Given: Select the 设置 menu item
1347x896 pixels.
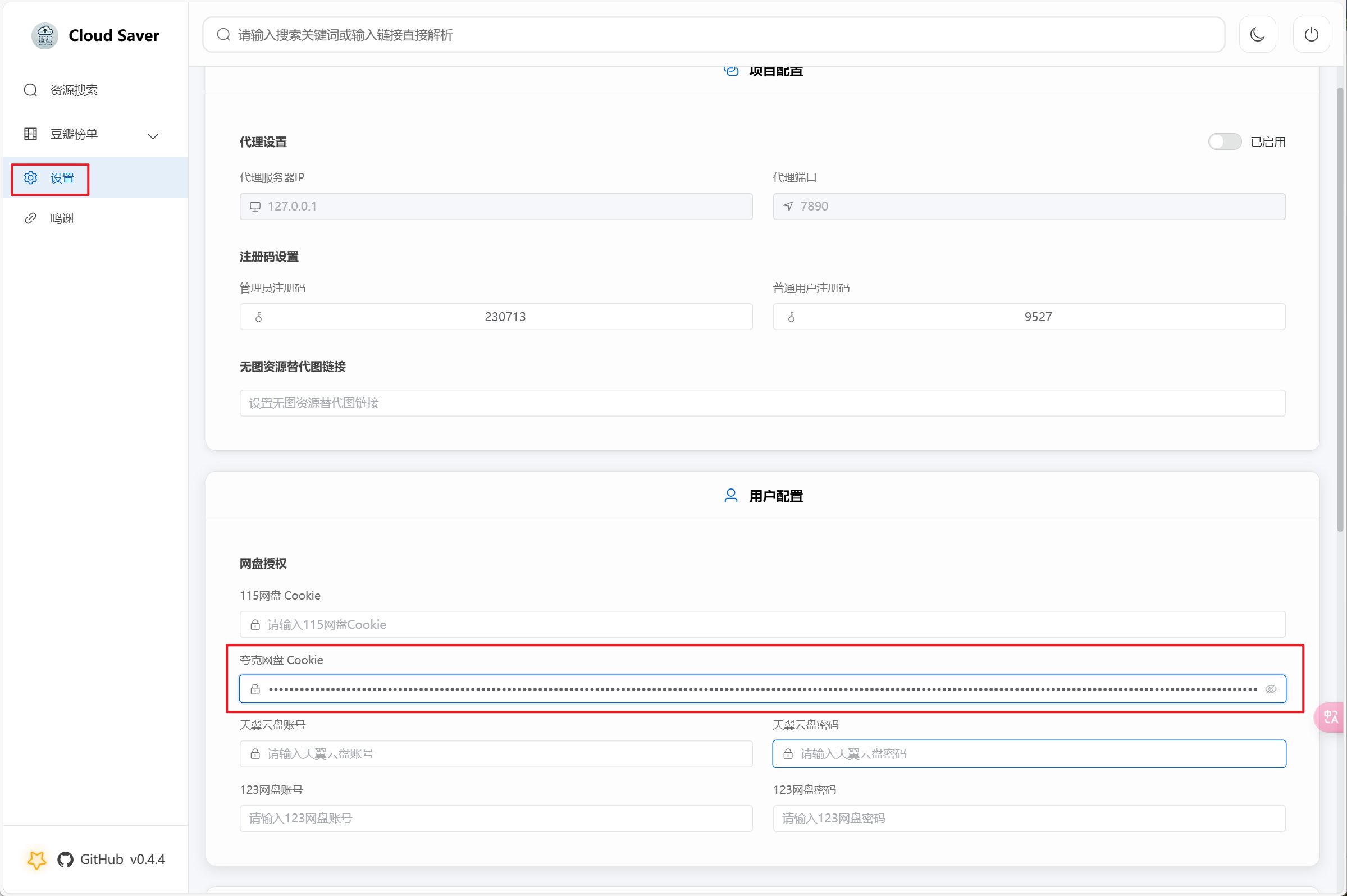Looking at the screenshot, I should [62, 179].
